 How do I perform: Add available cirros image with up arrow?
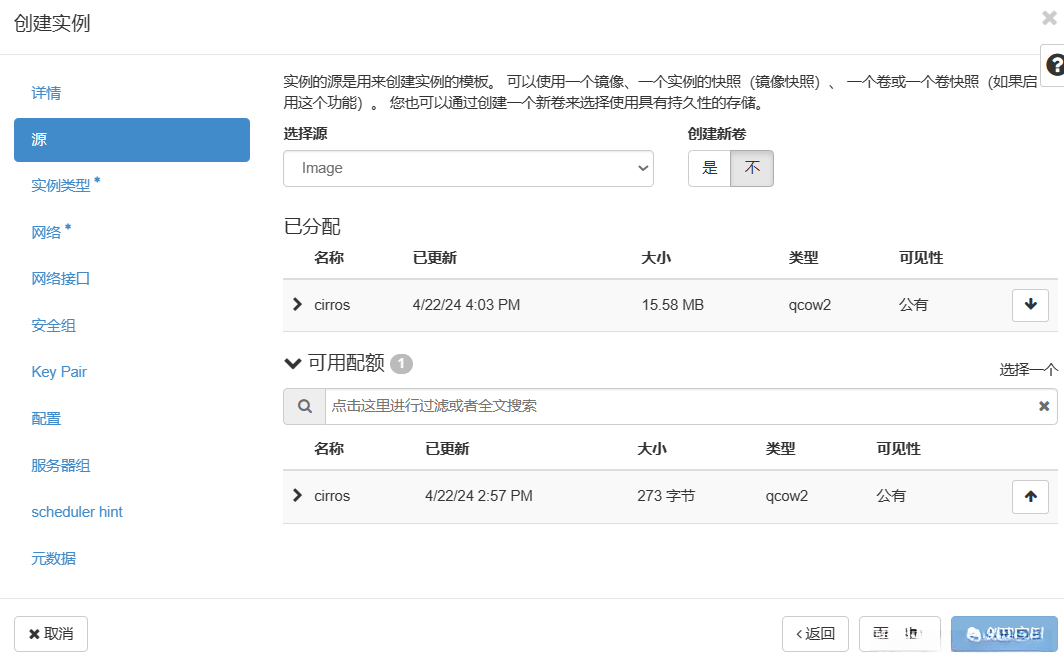[x=1030, y=496]
